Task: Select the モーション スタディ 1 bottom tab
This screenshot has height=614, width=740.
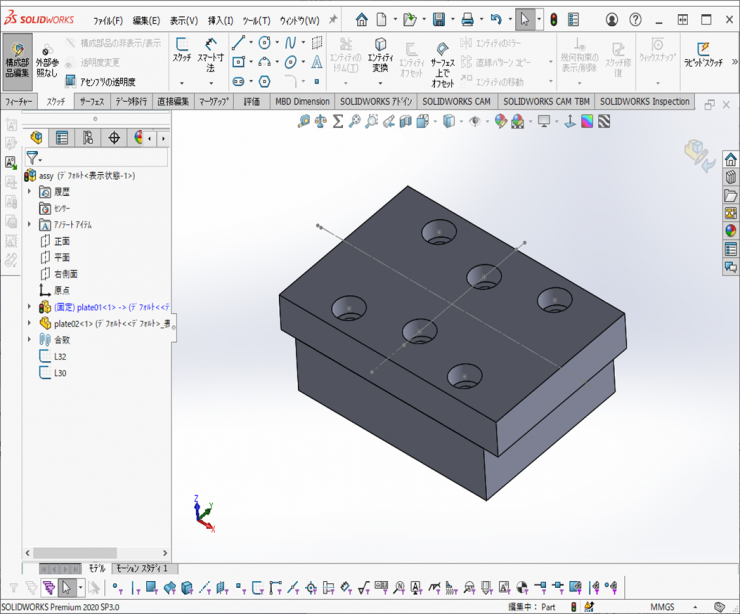Action: point(140,568)
